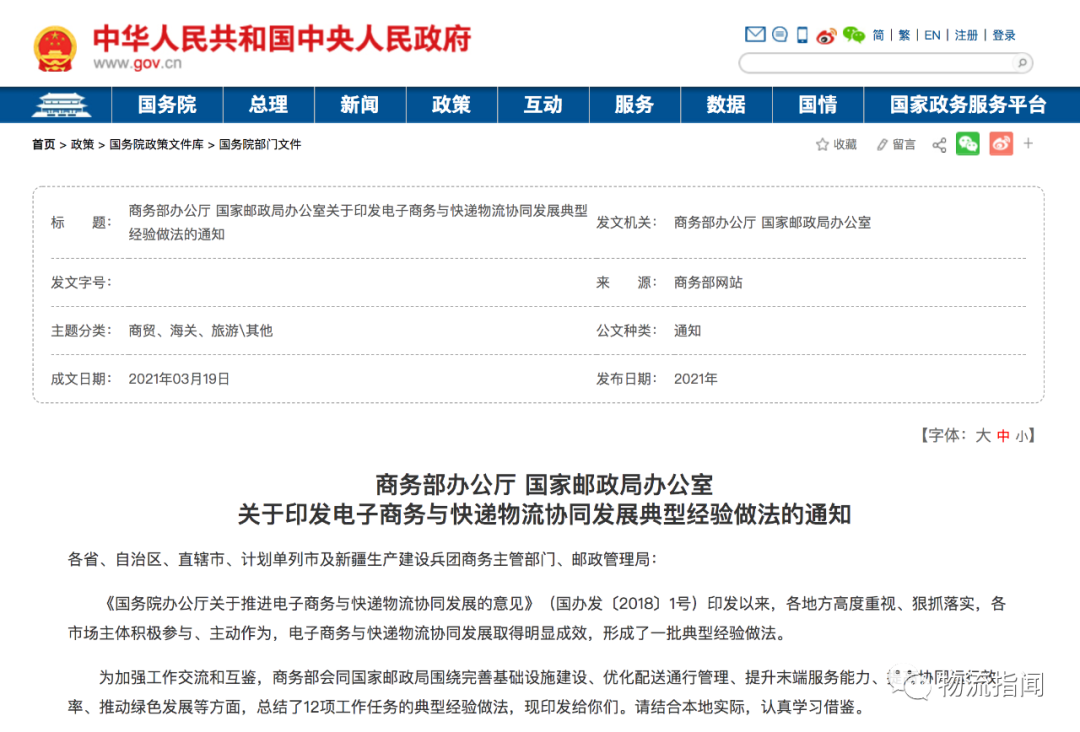1080x732 pixels.
Task: Click the 商贸、海关、旅游\其他 category text
Action: pos(200,331)
